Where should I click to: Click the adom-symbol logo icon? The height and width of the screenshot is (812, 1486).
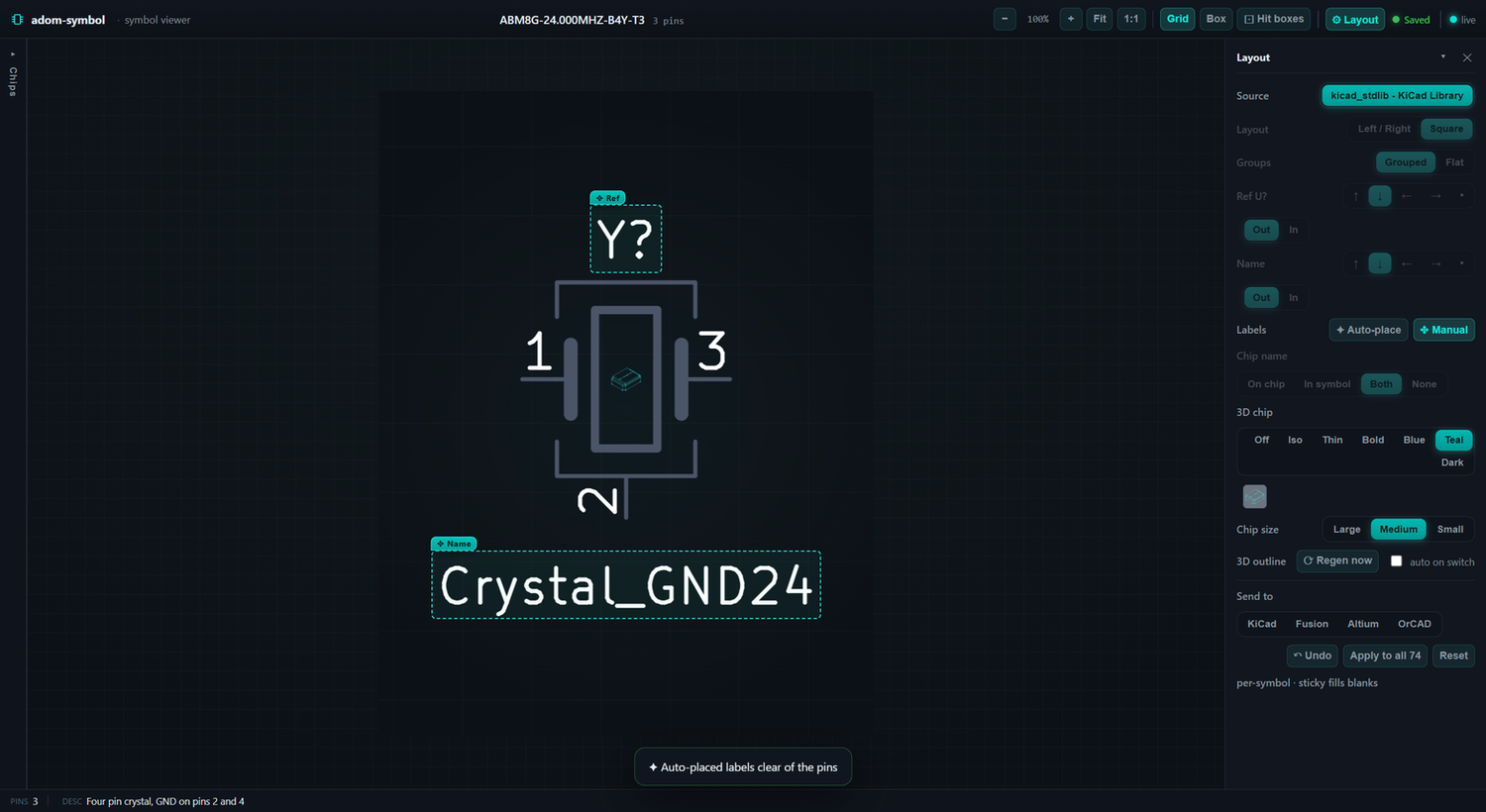(17, 20)
